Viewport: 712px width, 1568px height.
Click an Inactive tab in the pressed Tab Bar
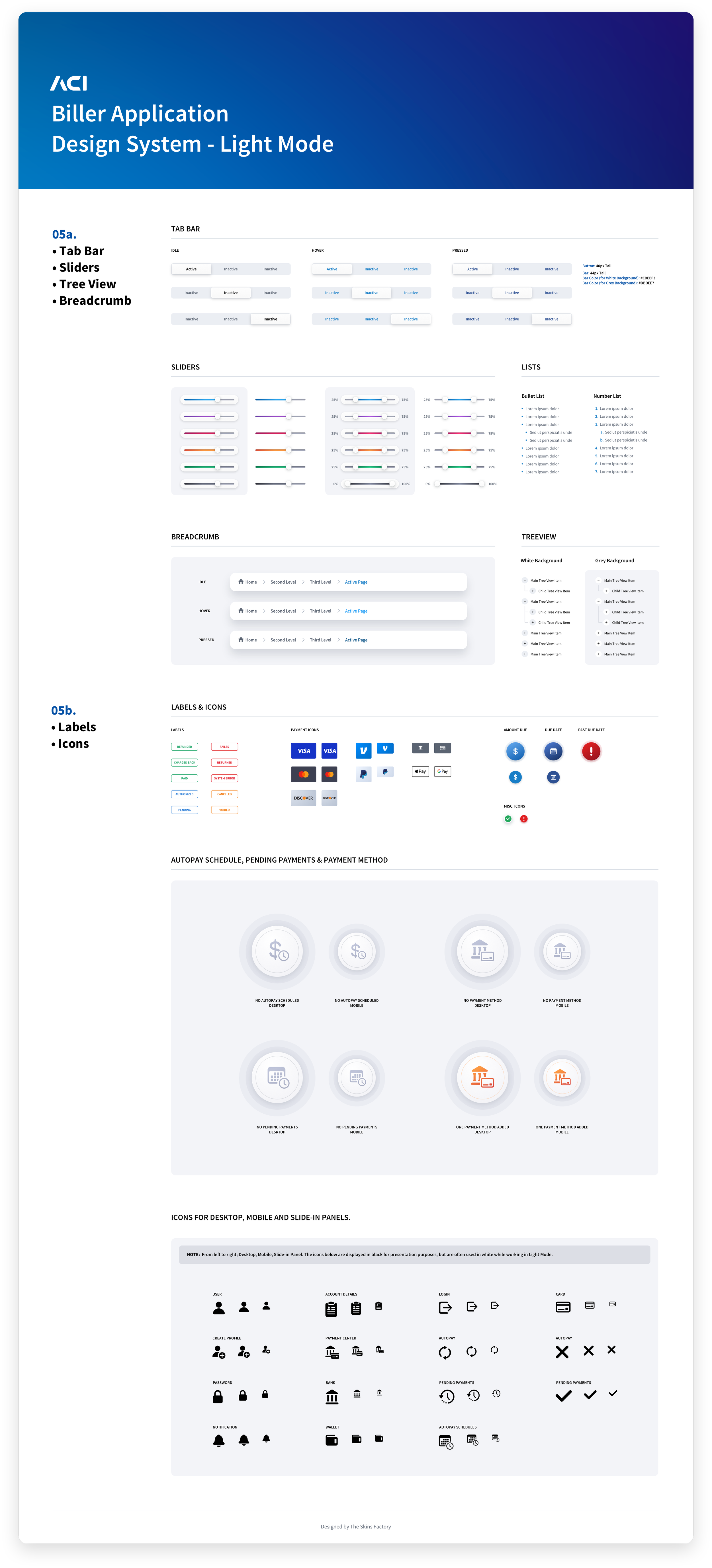(x=512, y=268)
